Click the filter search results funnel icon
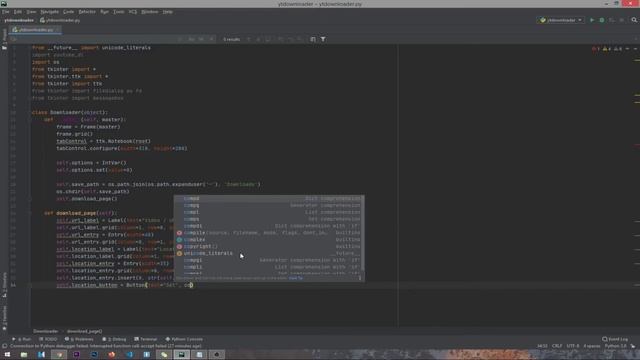 point(323,39)
